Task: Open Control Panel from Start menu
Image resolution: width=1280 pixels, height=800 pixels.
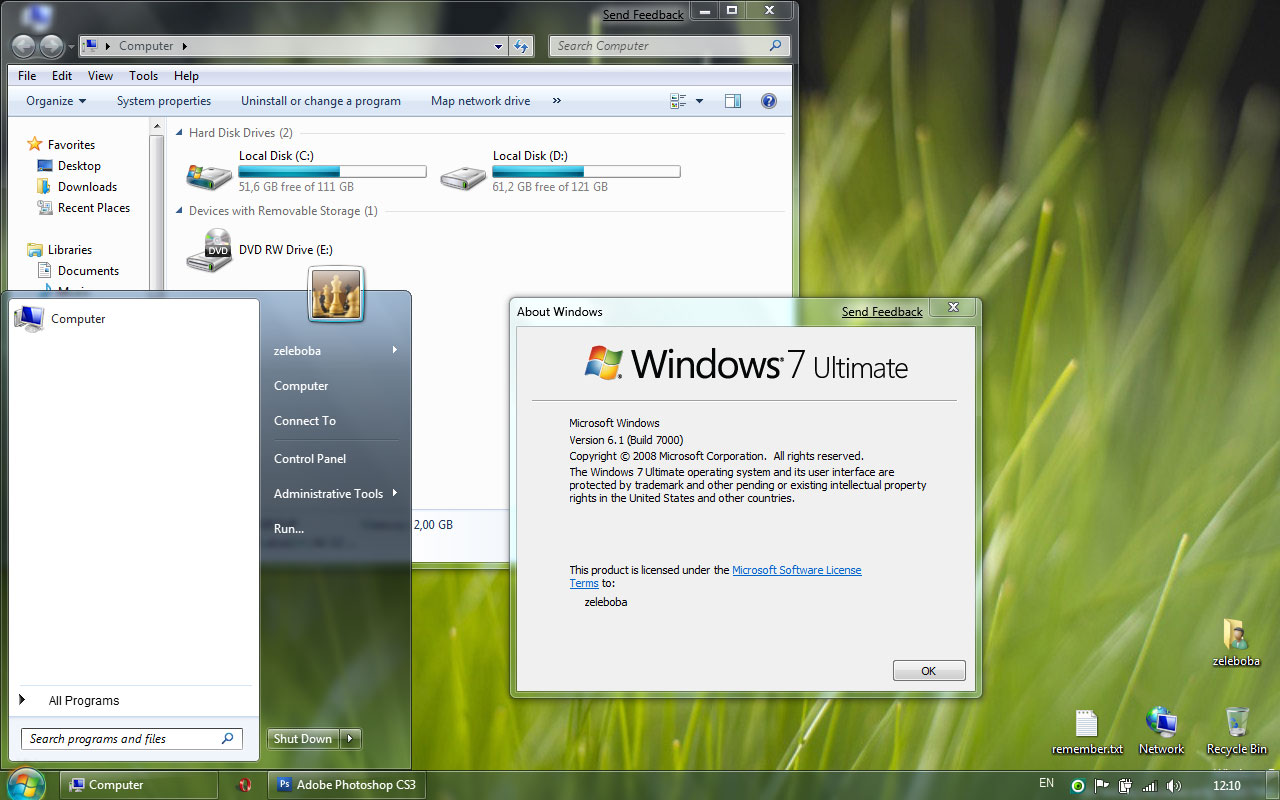Action: point(310,459)
